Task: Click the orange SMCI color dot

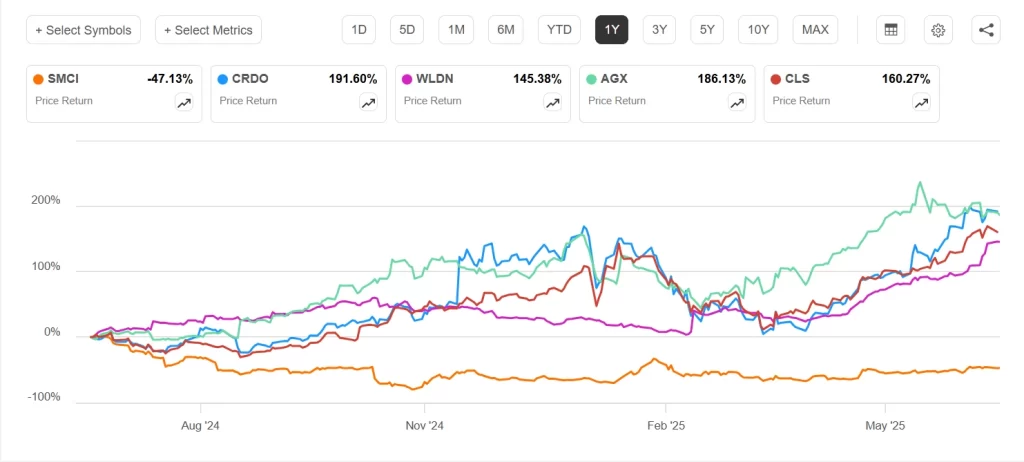Action: point(38,79)
